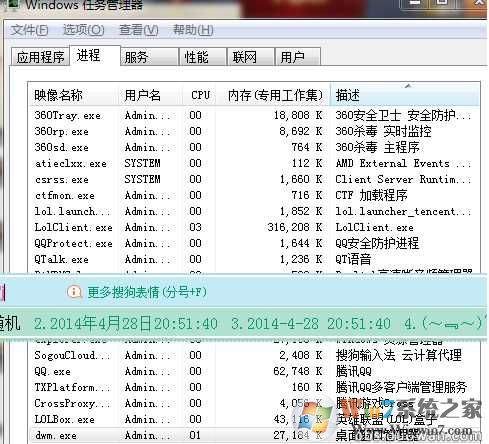The image size is (489, 444).
Task: Open the 文件(F) menu
Action: coord(29,30)
